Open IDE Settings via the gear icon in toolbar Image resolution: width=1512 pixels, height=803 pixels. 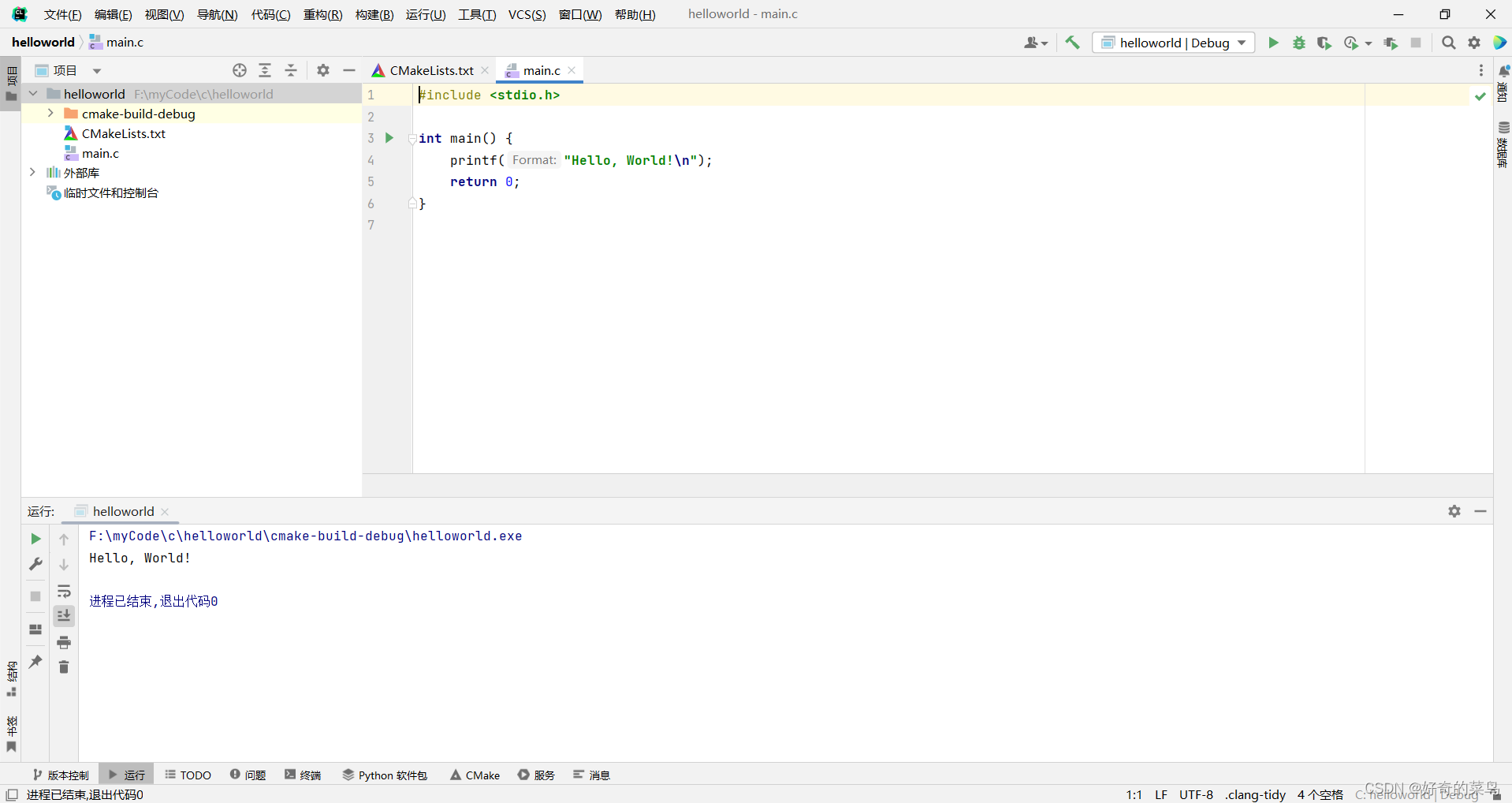pyautogui.click(x=1474, y=43)
